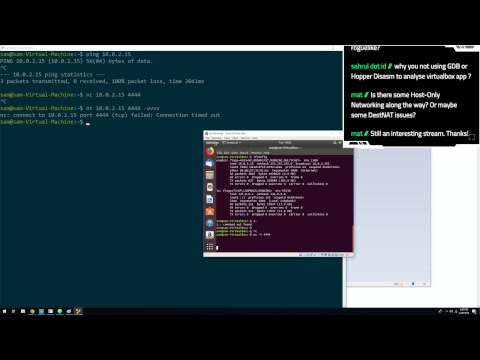This screenshot has width=480, height=360.
Task: Open the Terminal app menu in Ubuntu top bar
Action: point(232,143)
